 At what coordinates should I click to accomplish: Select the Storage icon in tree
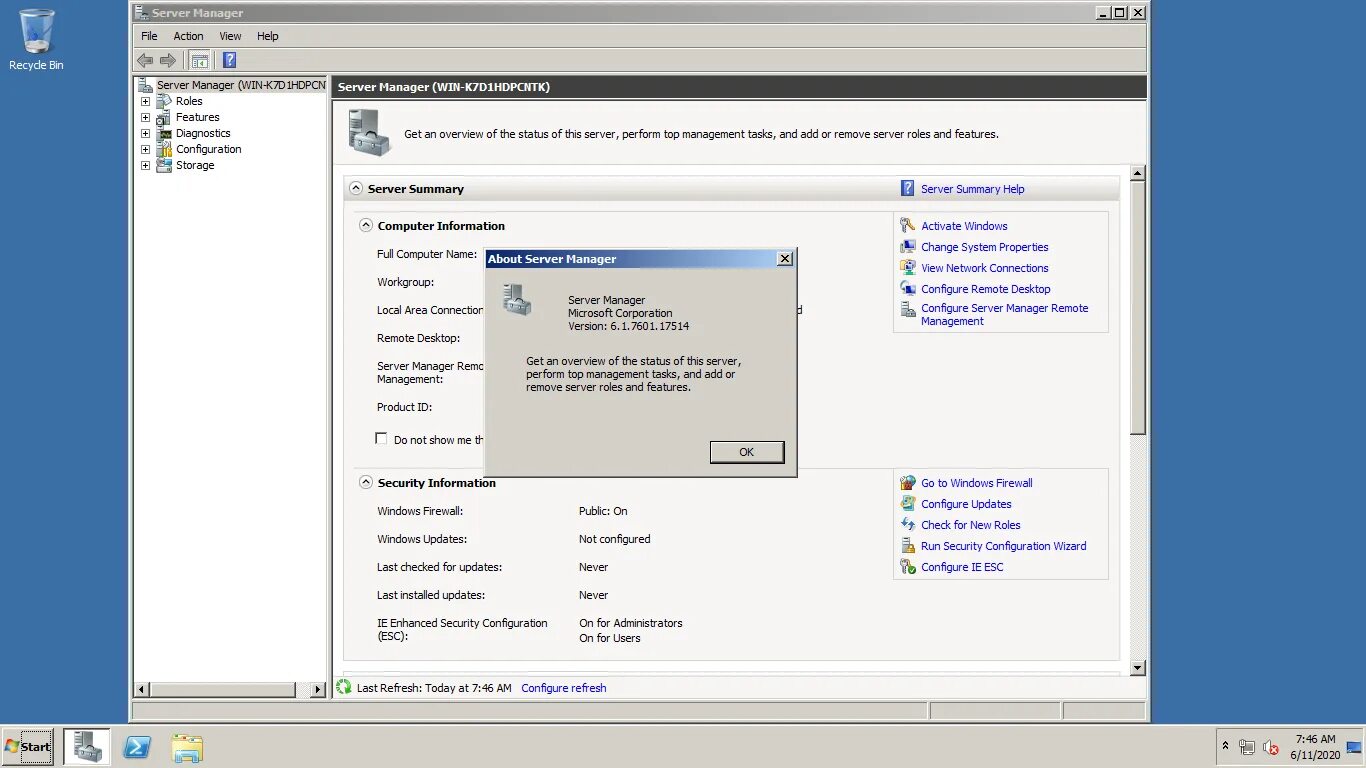pos(164,165)
